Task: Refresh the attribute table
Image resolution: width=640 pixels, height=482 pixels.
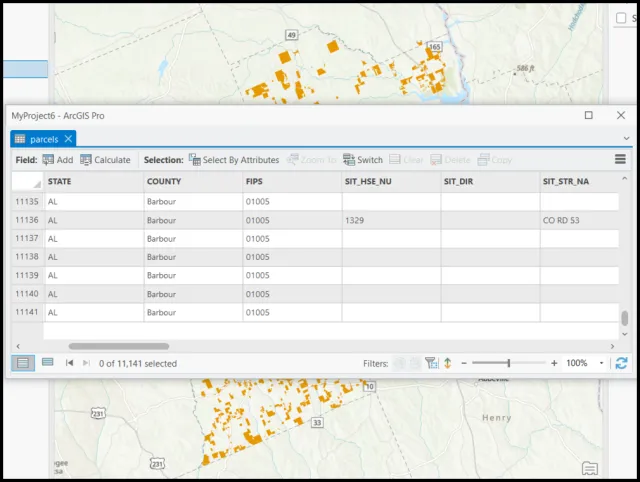Action: [x=622, y=363]
